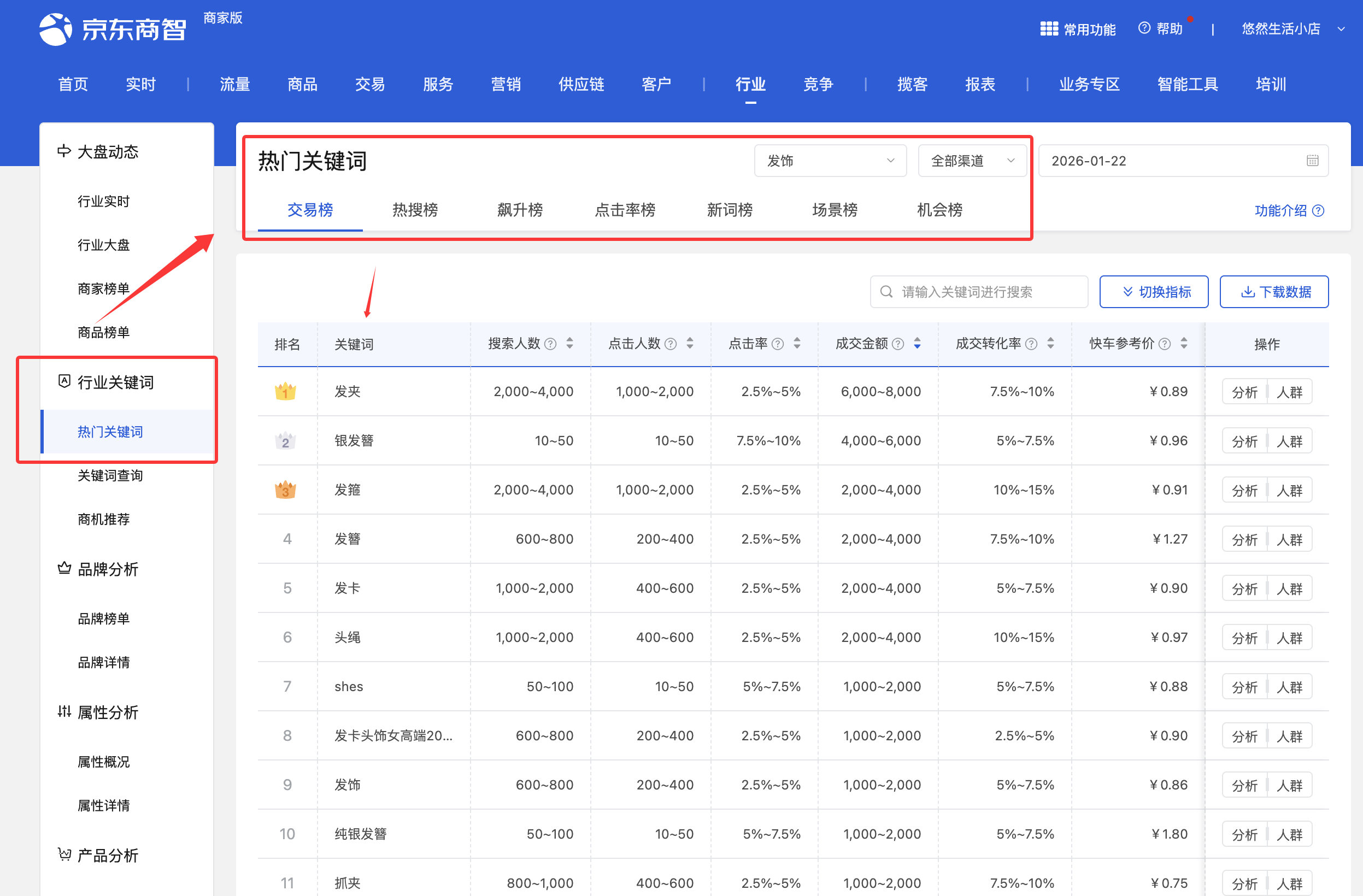Click help icon next to 成交转化率 header
The image size is (1363, 896).
click(1031, 344)
